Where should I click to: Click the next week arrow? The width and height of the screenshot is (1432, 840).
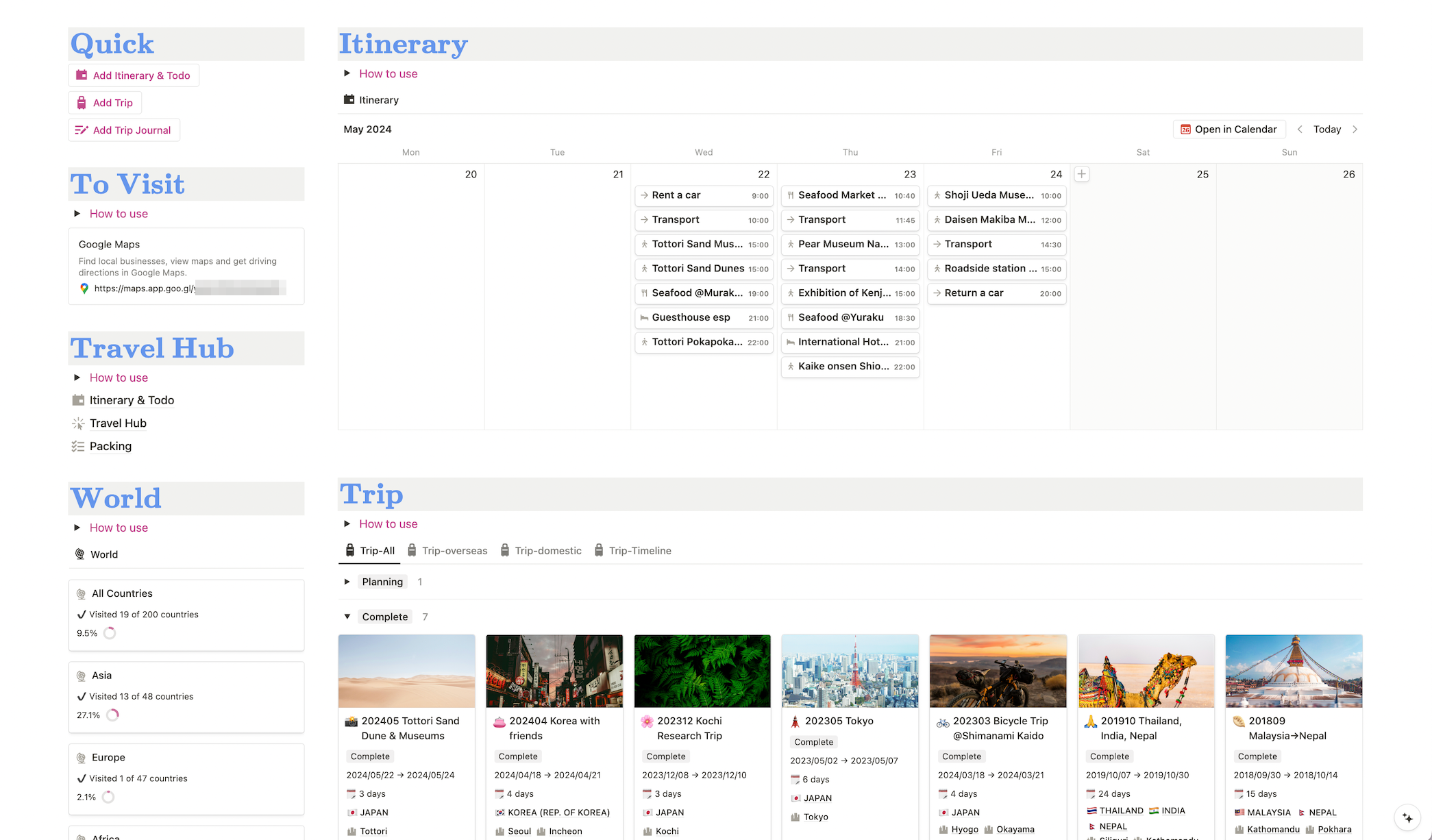point(1355,129)
